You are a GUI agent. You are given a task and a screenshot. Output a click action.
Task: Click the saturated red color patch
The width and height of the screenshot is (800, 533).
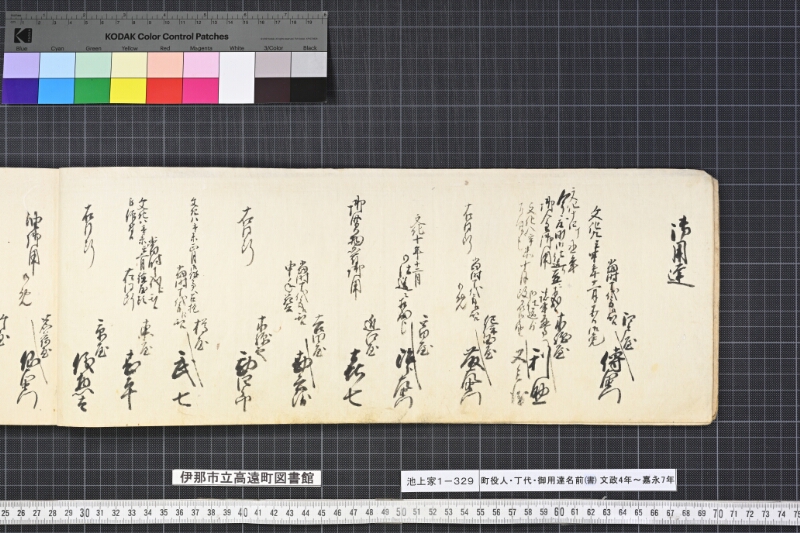coord(165,90)
